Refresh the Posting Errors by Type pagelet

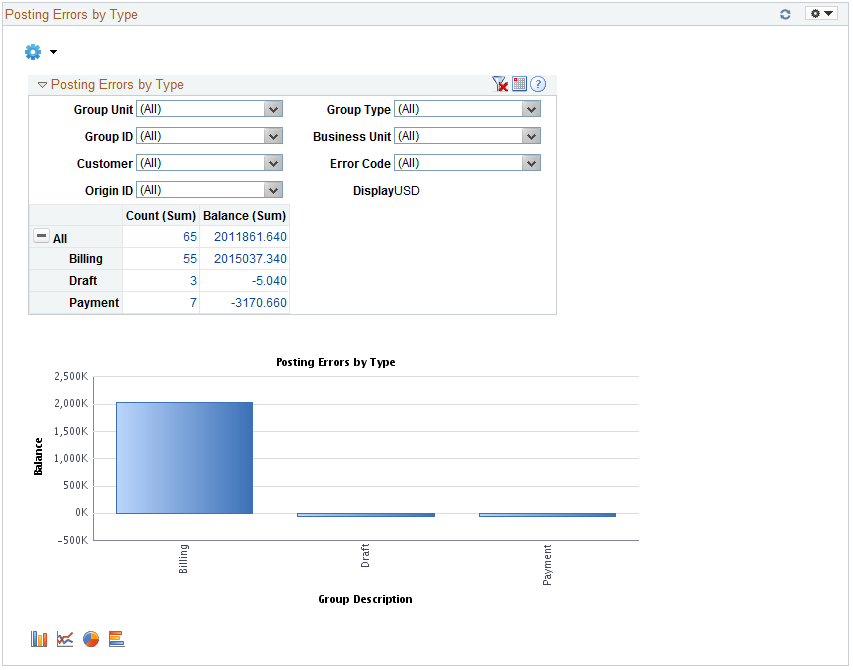tap(785, 15)
